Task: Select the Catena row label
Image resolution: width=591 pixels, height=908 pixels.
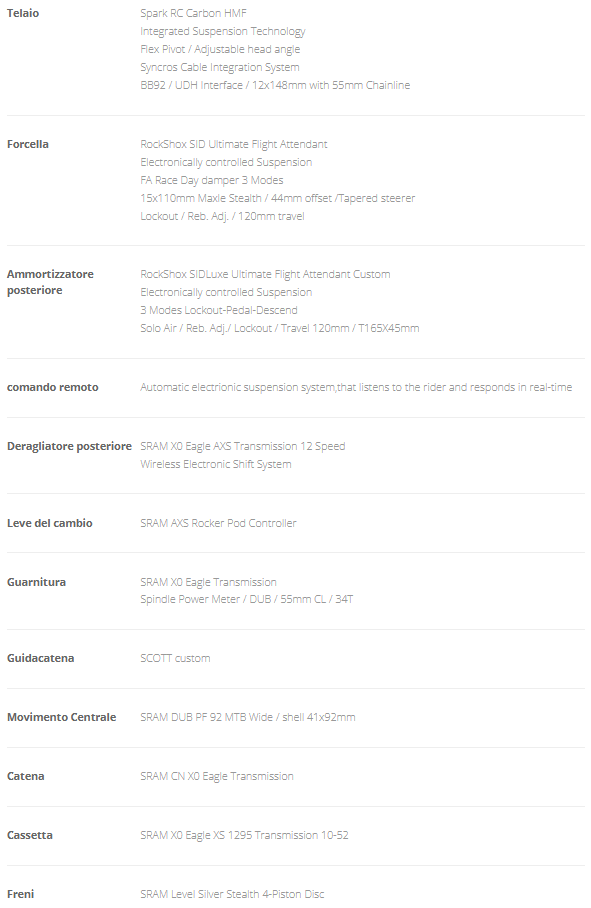Action: coord(25,776)
